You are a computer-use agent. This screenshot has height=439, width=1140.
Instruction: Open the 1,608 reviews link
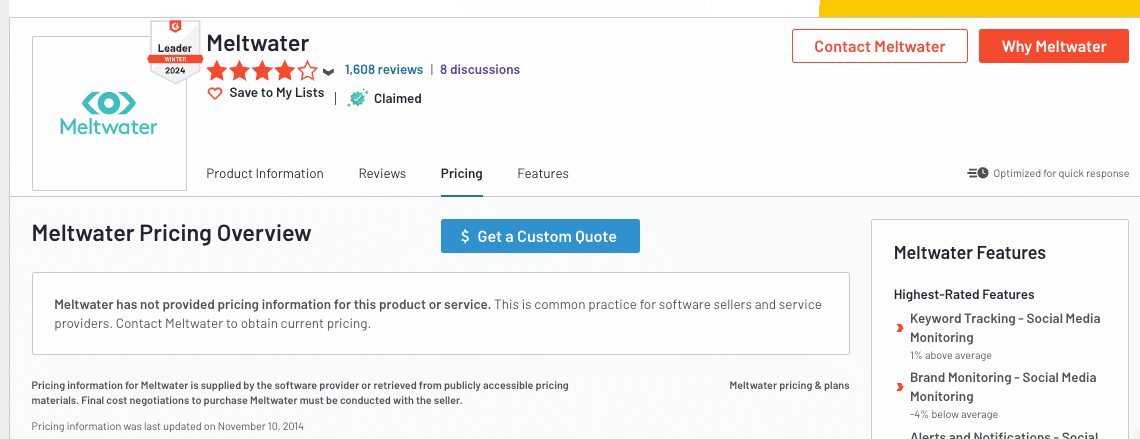[x=383, y=70]
